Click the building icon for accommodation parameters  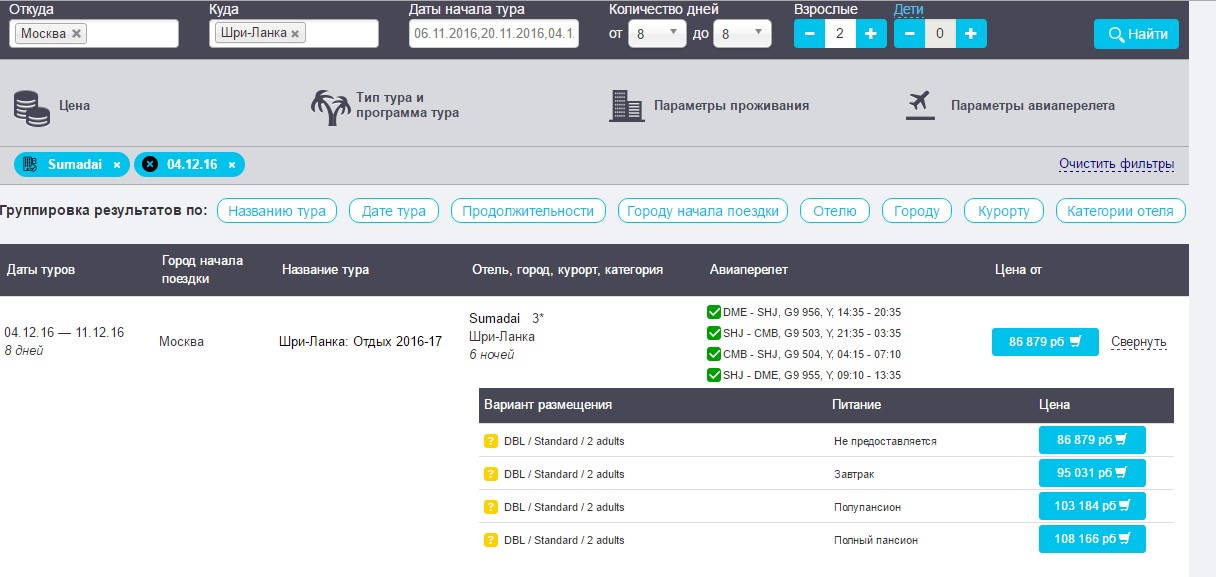click(x=626, y=106)
